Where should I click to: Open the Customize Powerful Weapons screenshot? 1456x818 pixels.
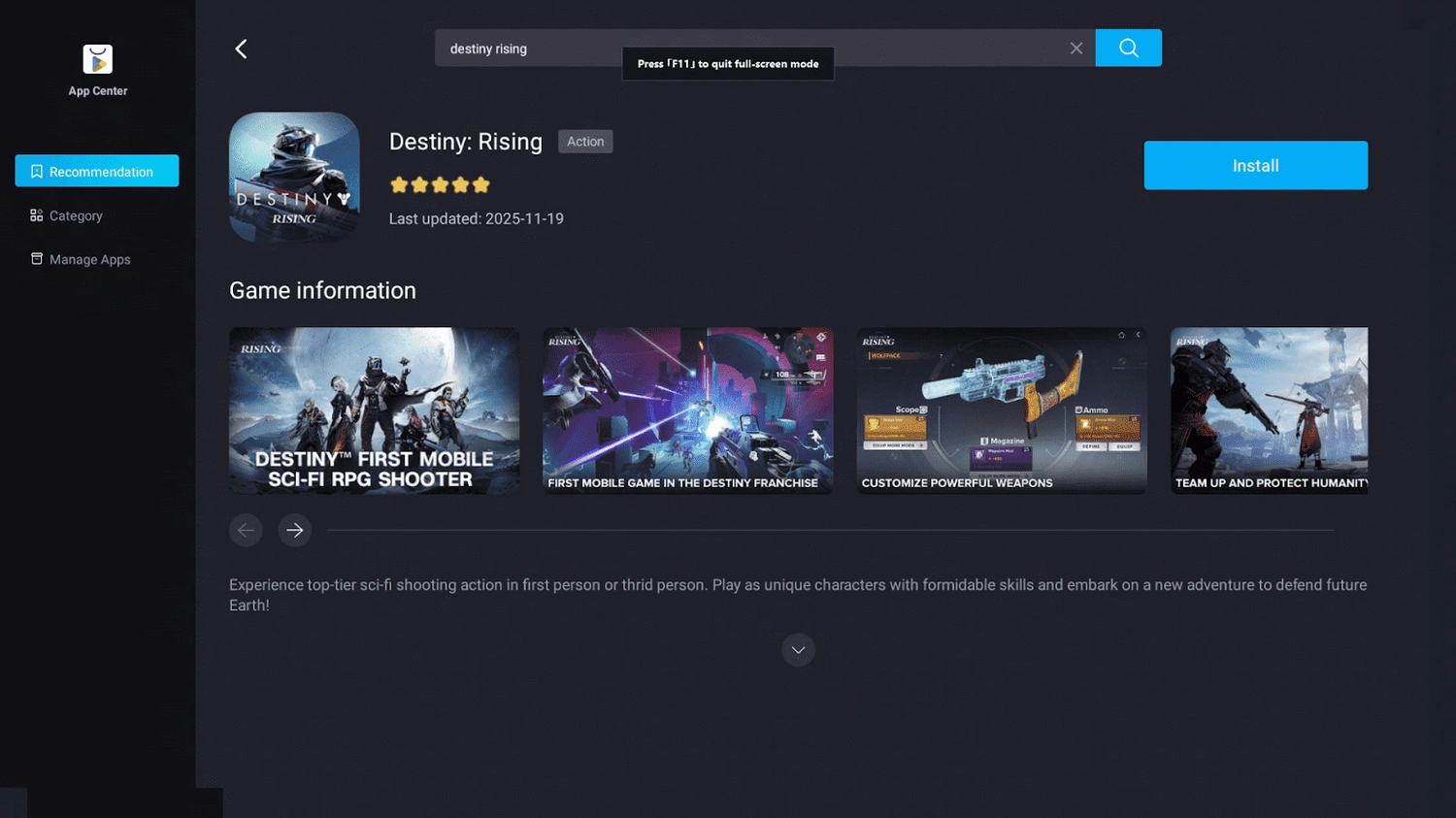tap(1001, 410)
